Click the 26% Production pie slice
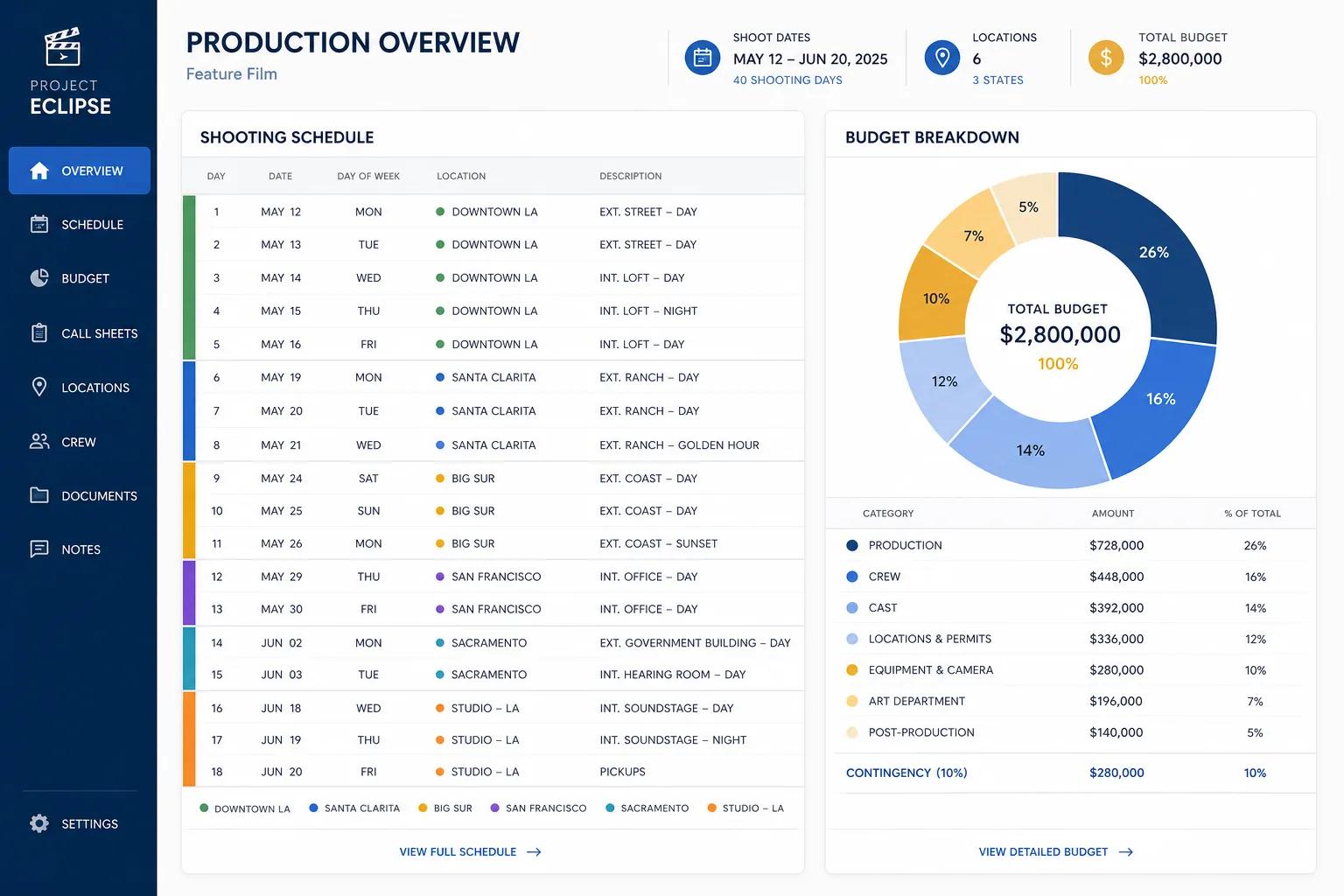Screen dimensions: 1344x896 point(1153,252)
